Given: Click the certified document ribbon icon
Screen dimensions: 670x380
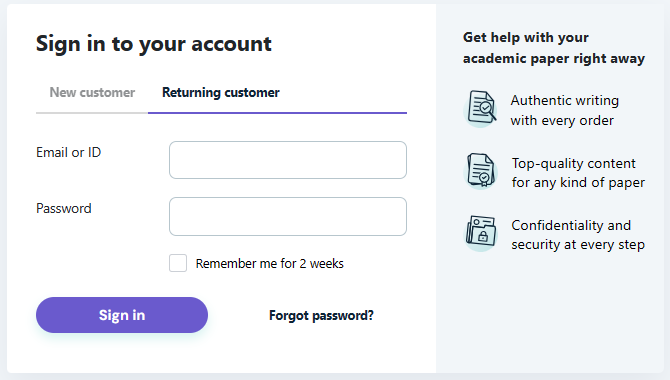Looking at the screenshot, I should coord(481,171).
